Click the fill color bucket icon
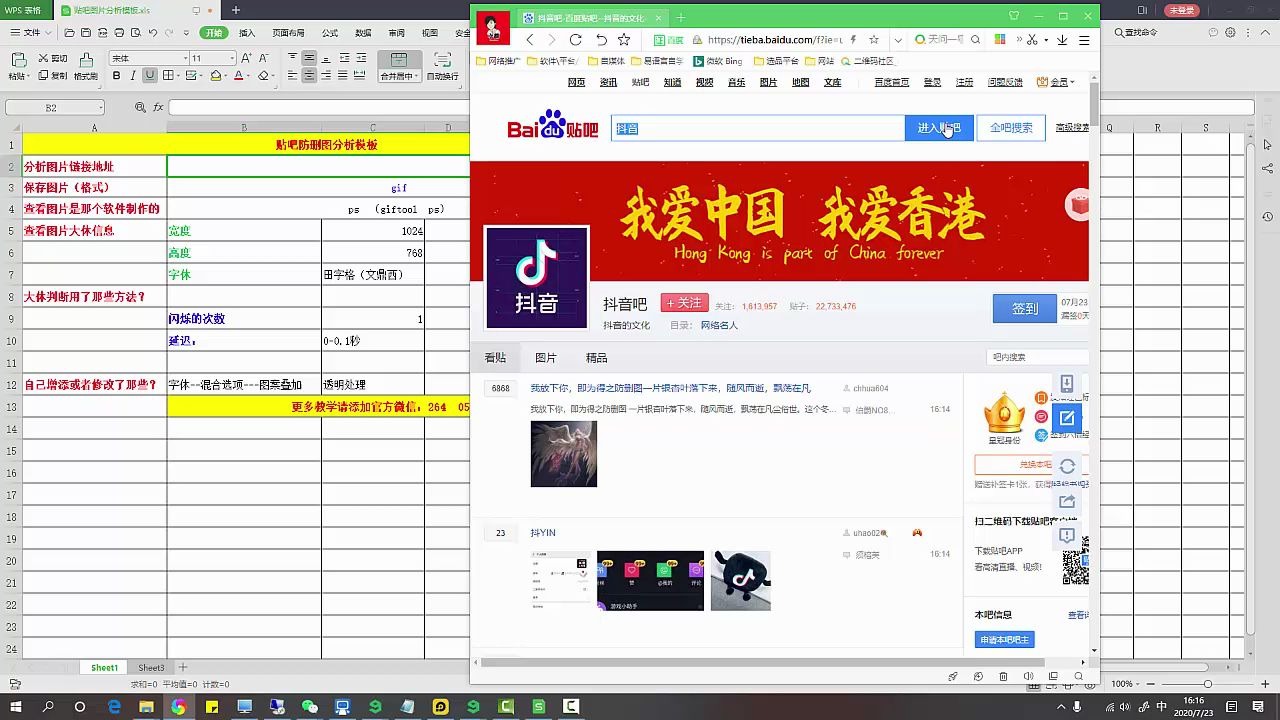The image size is (1280, 720). point(215,76)
